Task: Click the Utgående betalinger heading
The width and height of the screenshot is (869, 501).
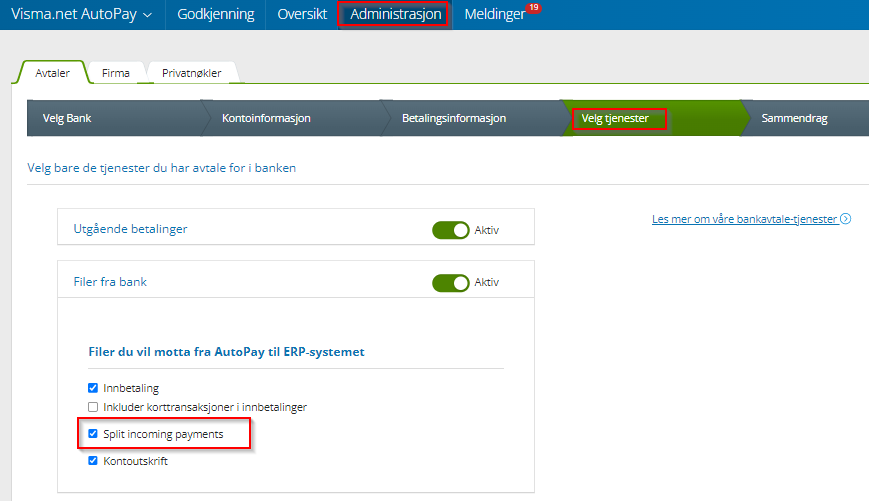Action: tap(130, 229)
